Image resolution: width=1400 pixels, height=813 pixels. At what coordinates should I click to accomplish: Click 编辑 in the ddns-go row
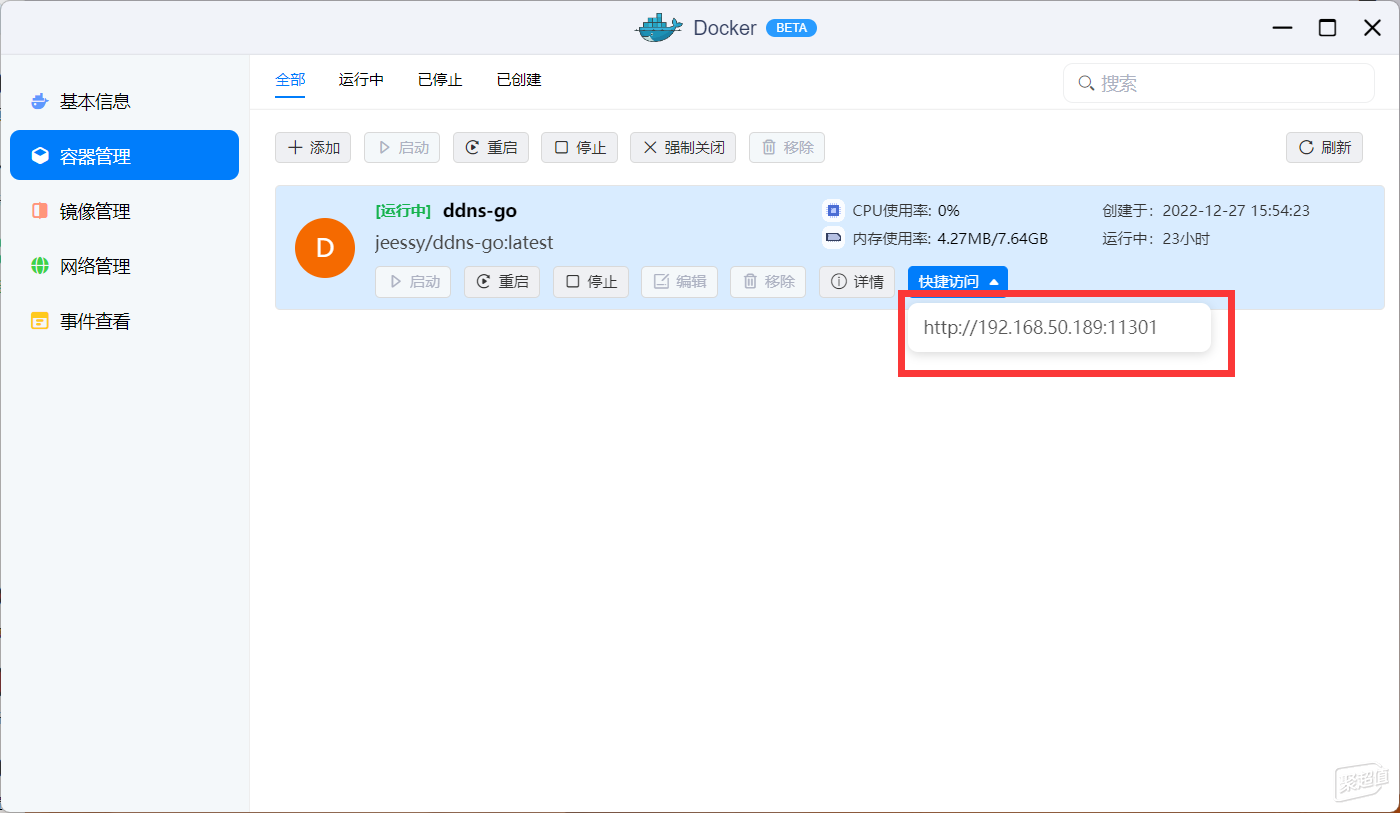click(x=680, y=282)
